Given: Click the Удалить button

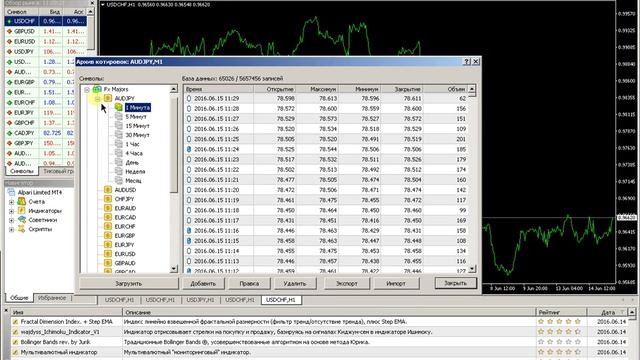Looking at the screenshot, I should pyautogui.click(x=295, y=283).
